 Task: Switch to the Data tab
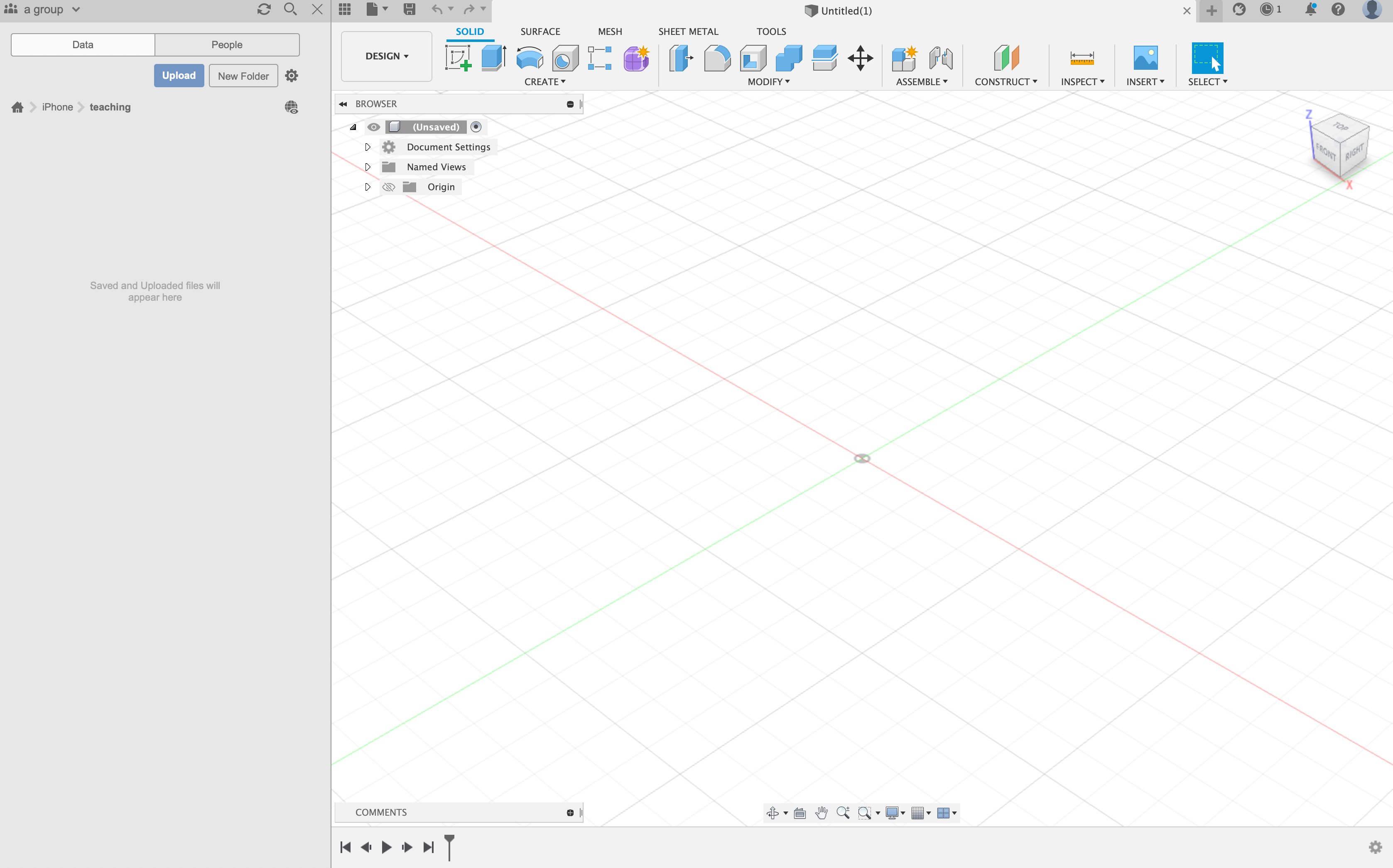tap(83, 45)
